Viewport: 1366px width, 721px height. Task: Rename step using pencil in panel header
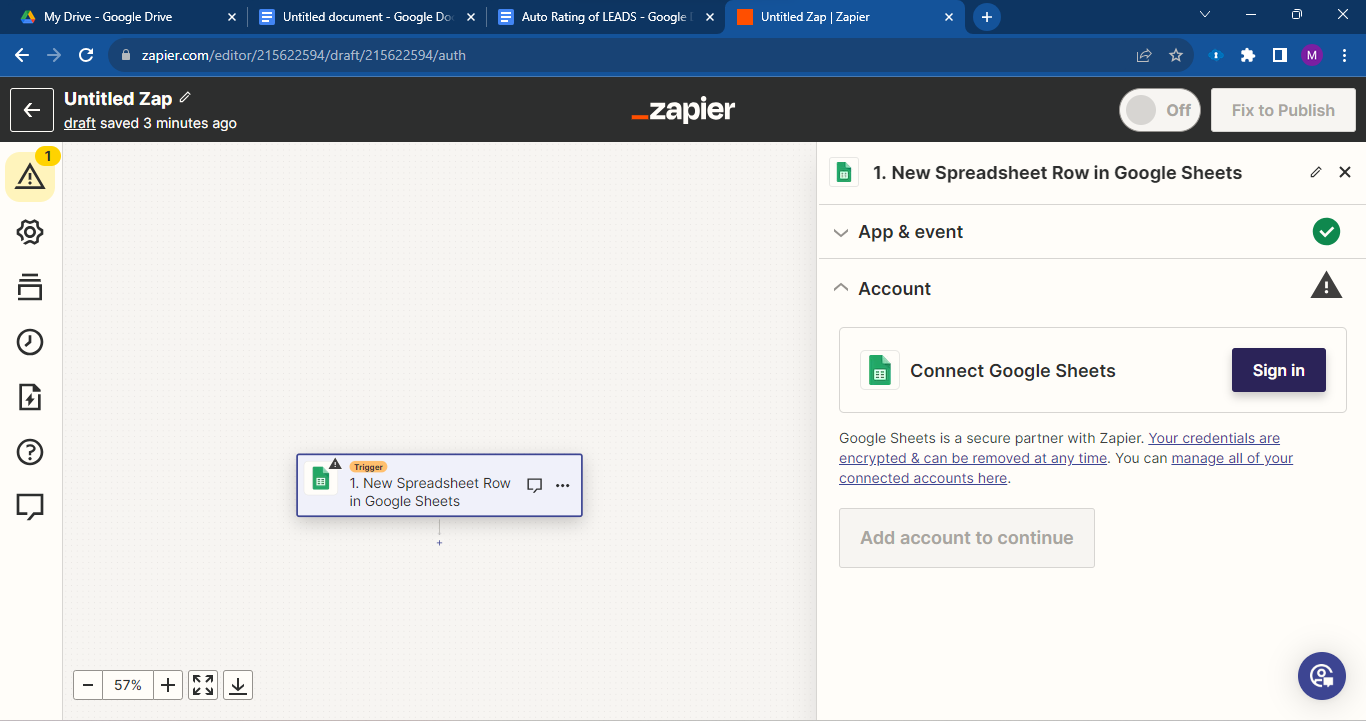(x=1316, y=172)
